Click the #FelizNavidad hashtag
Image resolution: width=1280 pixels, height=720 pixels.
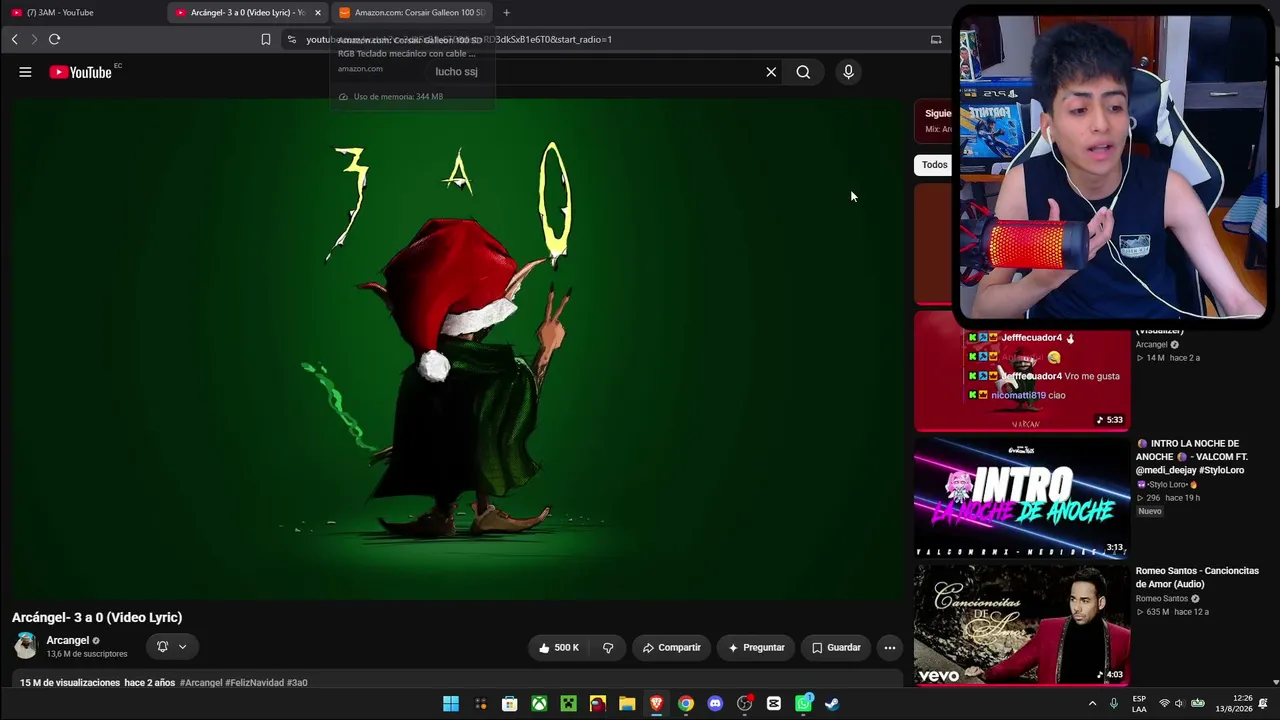point(255,683)
